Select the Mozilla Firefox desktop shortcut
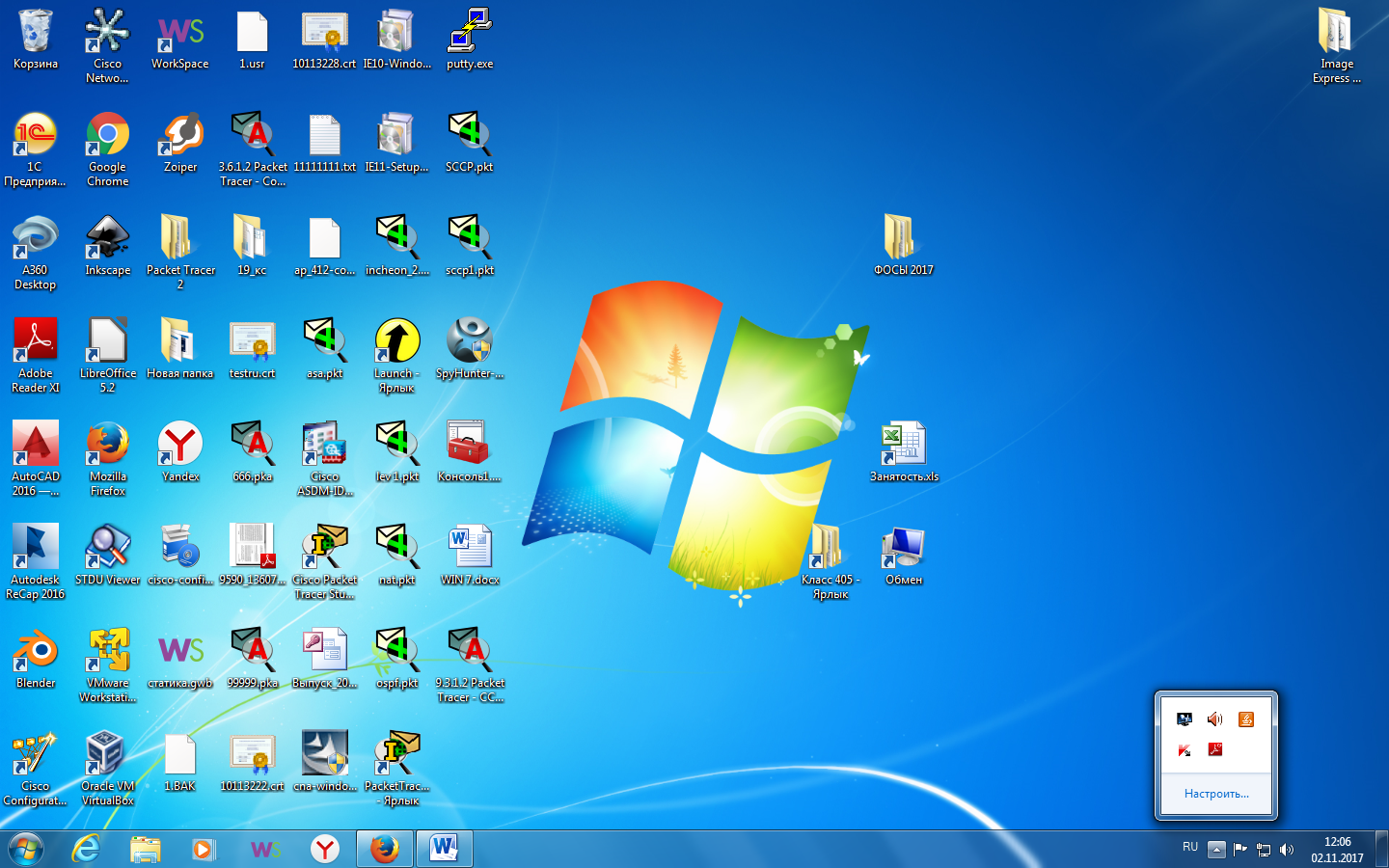 coord(107,459)
